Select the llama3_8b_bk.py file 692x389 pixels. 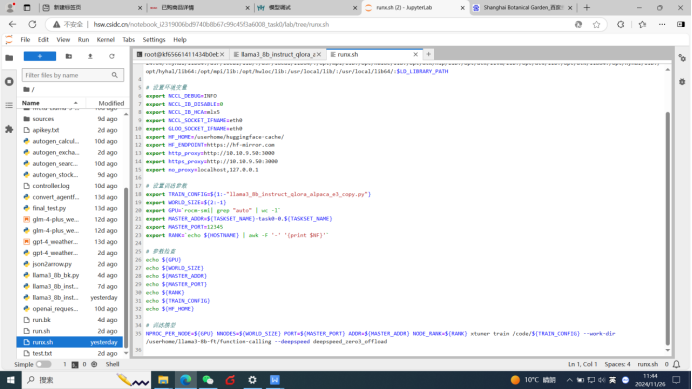(70, 275)
